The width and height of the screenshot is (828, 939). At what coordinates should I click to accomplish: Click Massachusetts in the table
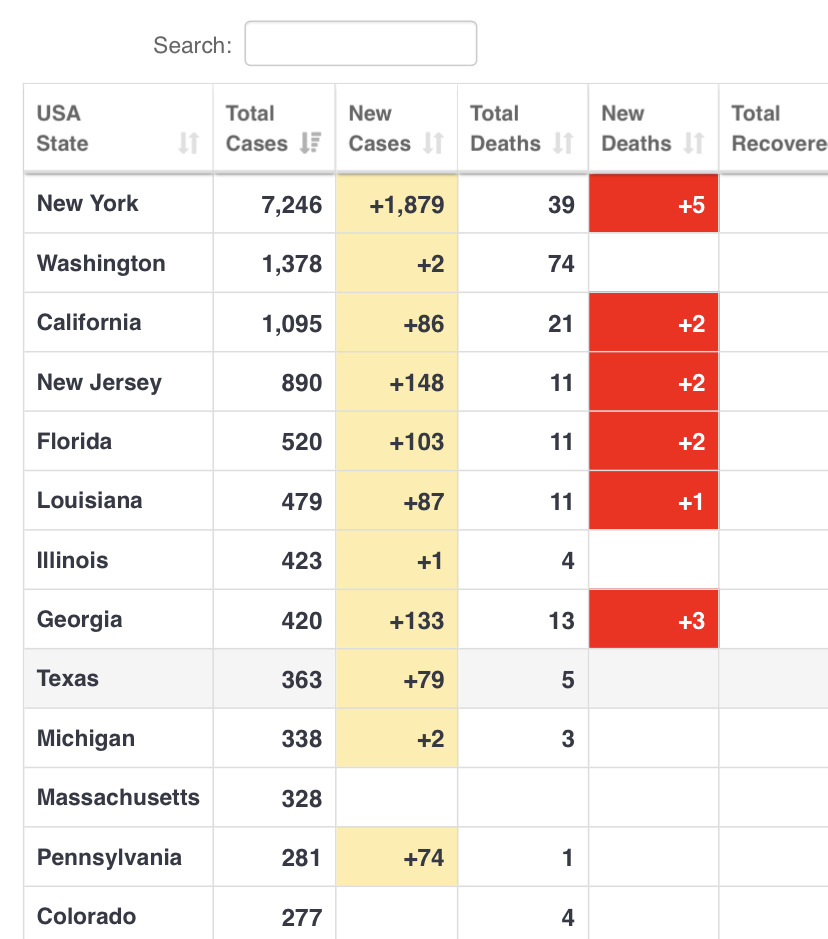point(118,798)
